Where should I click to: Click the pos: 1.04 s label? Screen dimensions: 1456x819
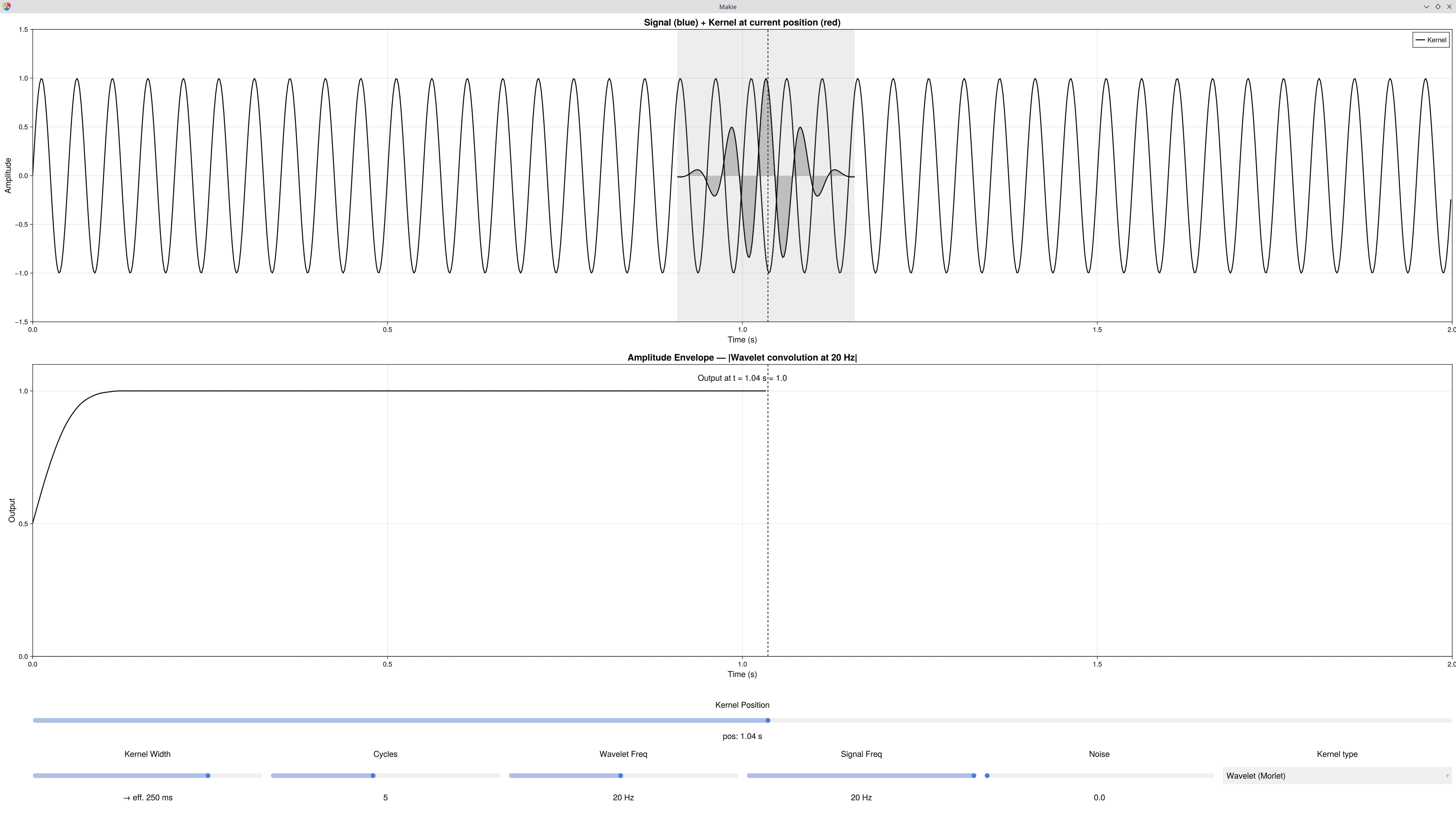click(742, 736)
